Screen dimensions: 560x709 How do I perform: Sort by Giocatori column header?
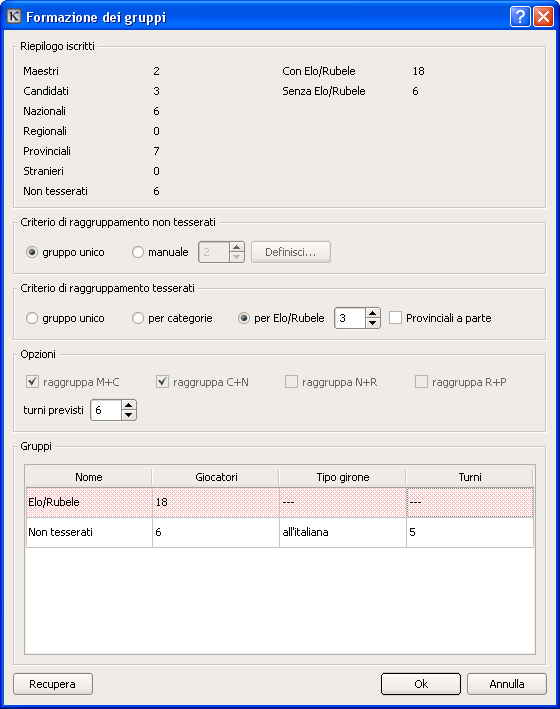tap(216, 477)
